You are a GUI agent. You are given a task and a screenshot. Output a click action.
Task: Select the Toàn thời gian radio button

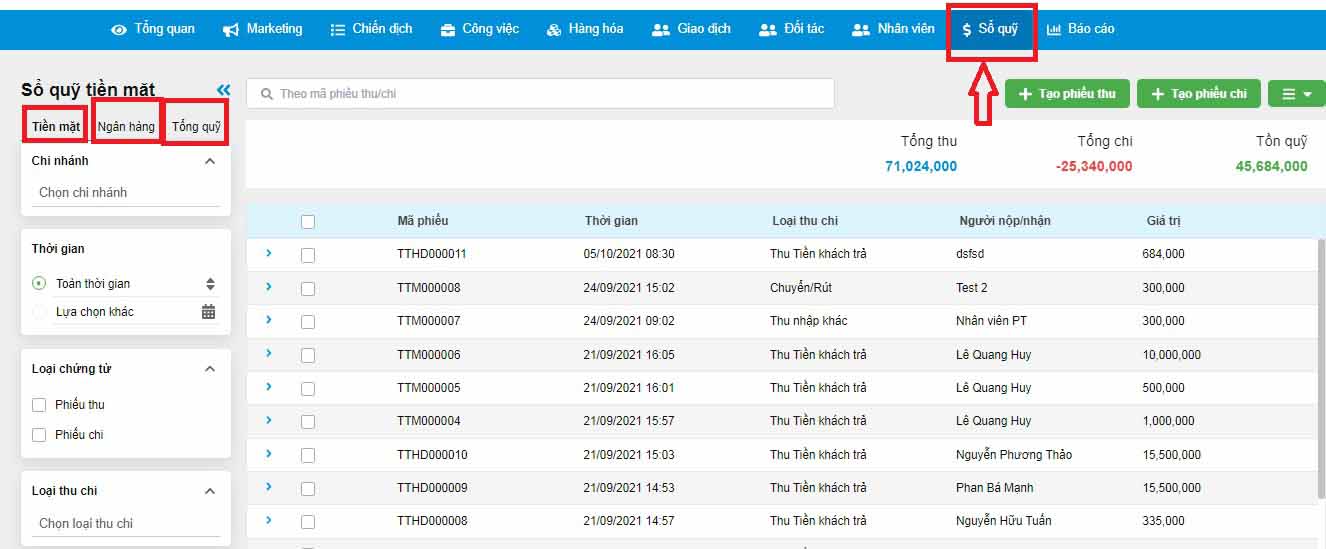[x=39, y=284]
